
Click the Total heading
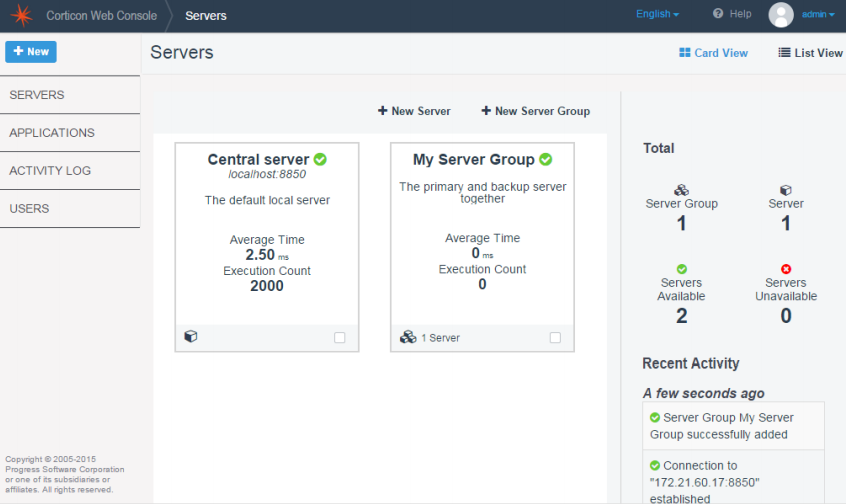coord(658,148)
